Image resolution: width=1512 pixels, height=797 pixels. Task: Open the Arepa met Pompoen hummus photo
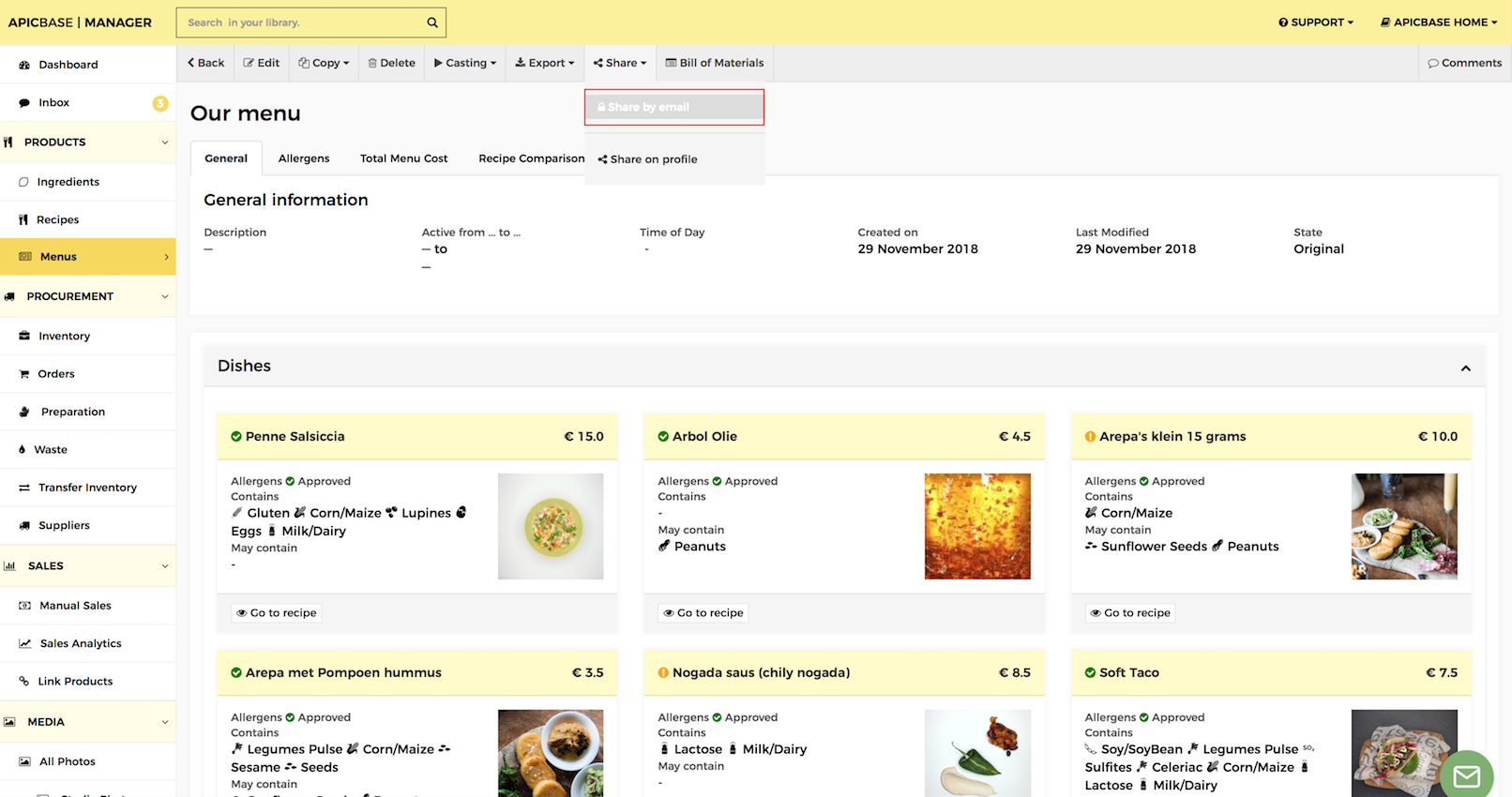(551, 753)
